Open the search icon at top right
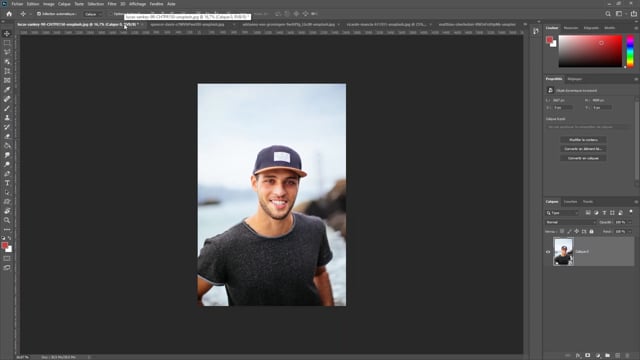The width and height of the screenshot is (640, 360). [x=608, y=14]
